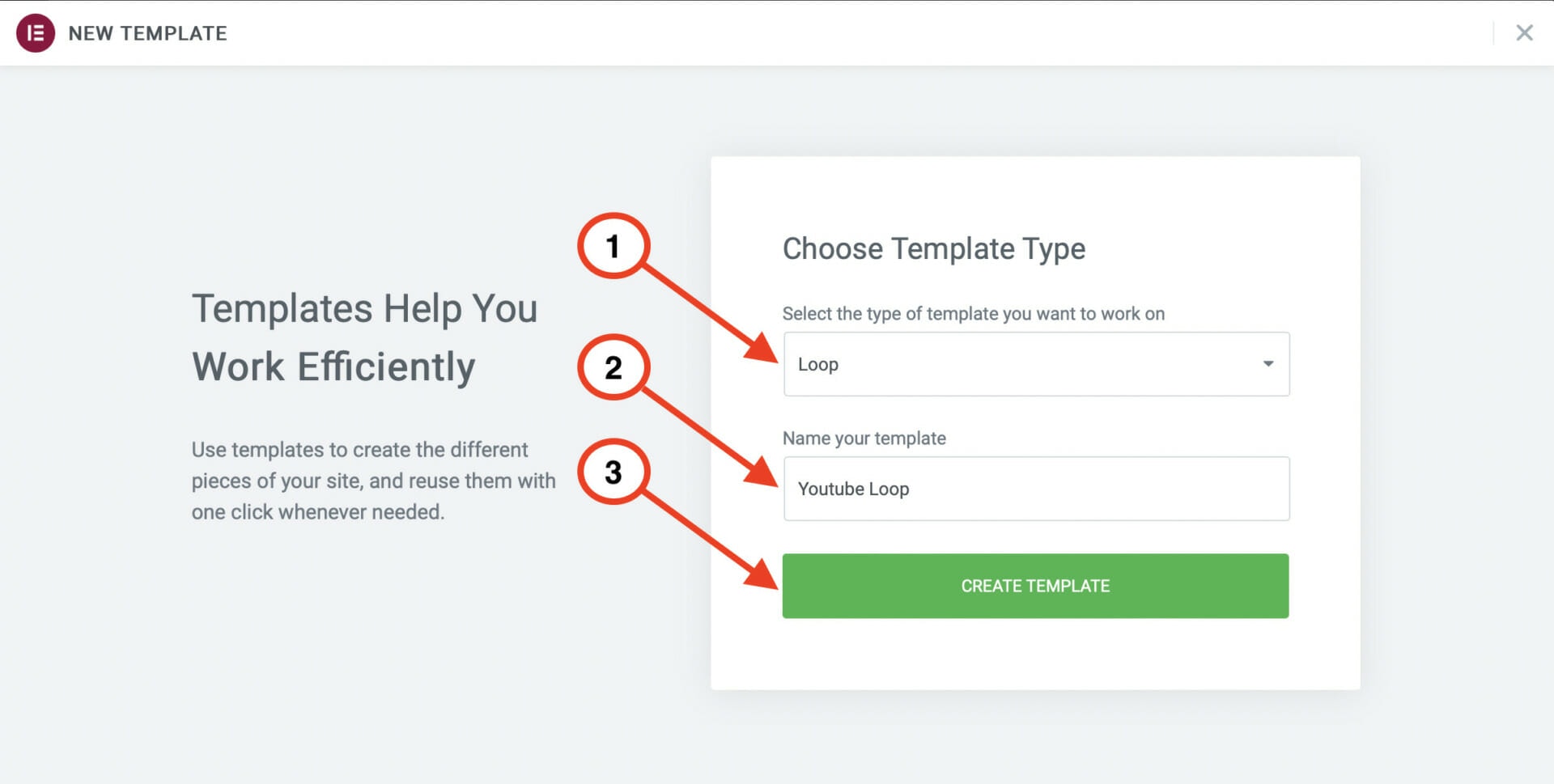The image size is (1554, 784).
Task: Click the Elementor logo icon
Action: pyautogui.click(x=36, y=33)
